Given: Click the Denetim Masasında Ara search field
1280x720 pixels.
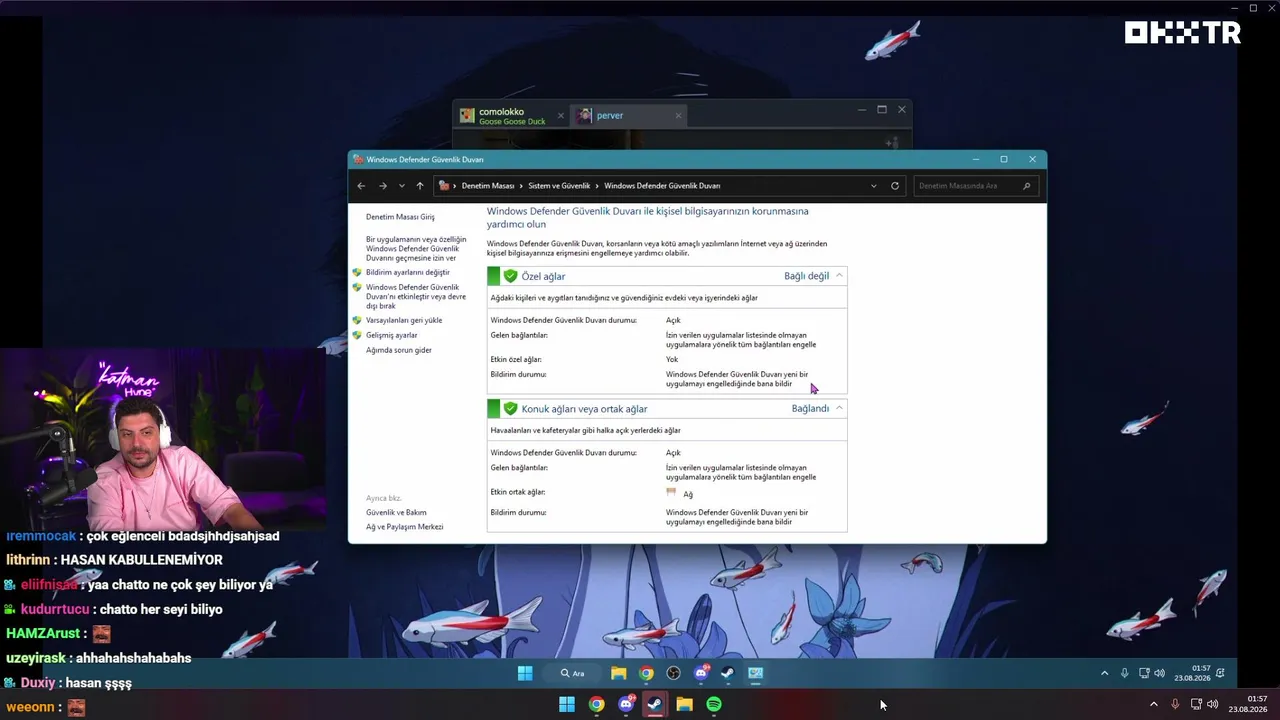Looking at the screenshot, I should 975,186.
